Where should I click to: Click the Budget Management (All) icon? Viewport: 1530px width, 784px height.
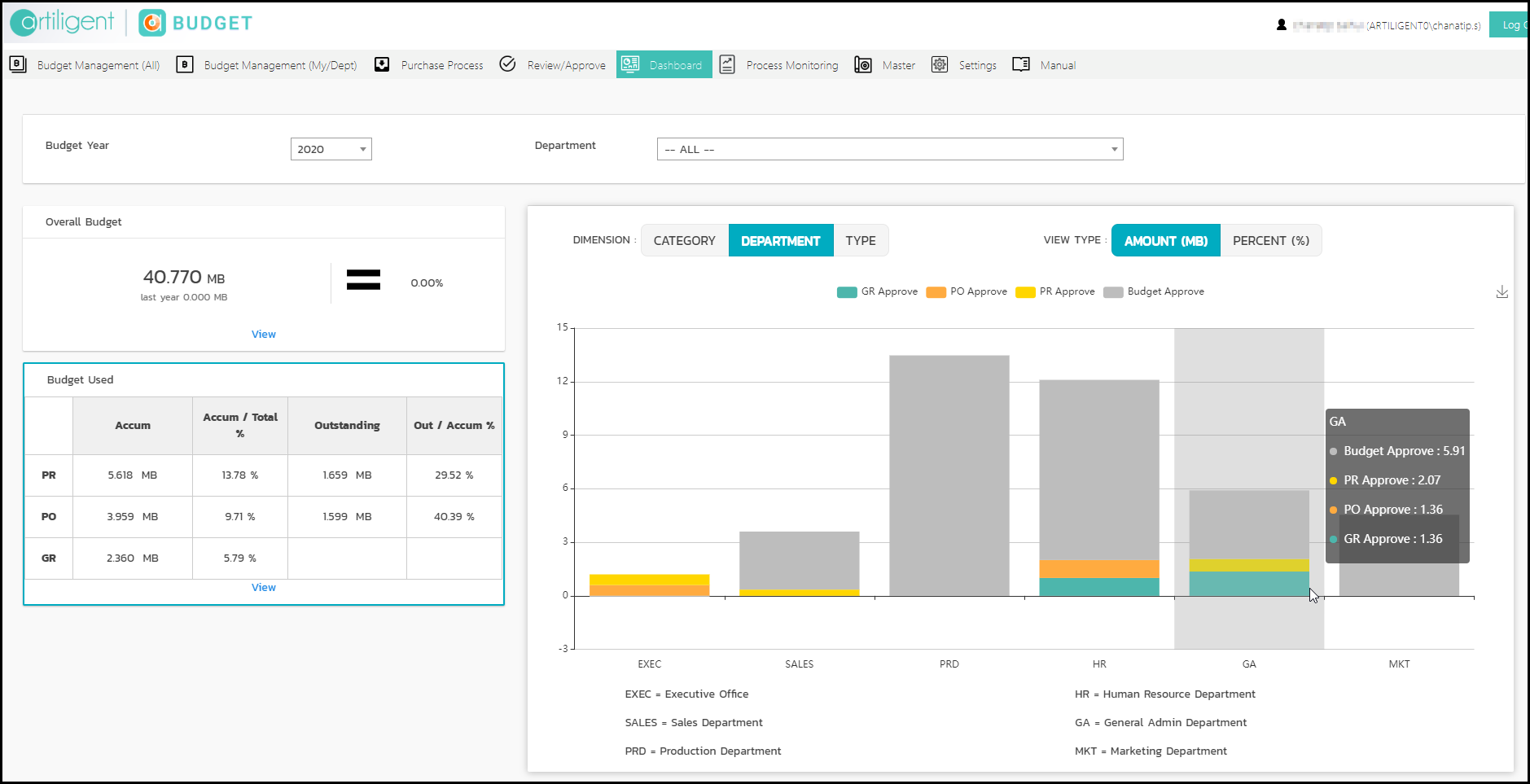18,64
